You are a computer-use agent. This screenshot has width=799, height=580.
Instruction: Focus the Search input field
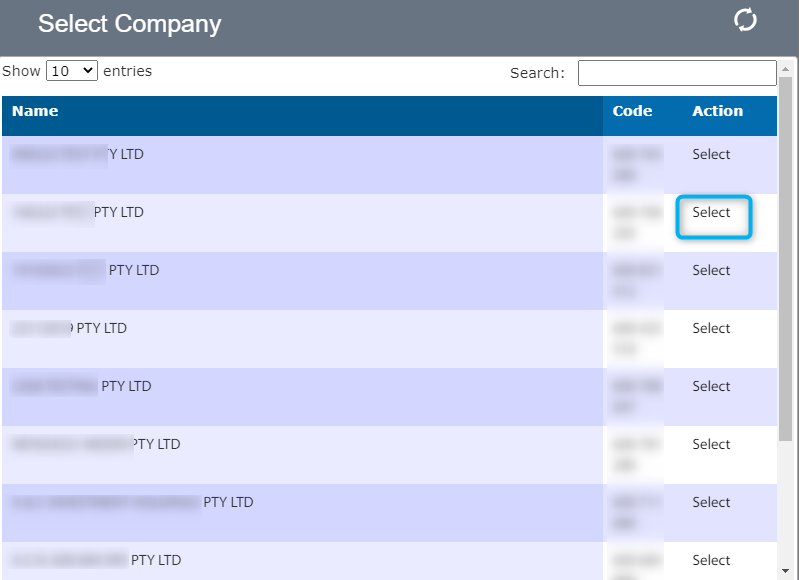[677, 73]
